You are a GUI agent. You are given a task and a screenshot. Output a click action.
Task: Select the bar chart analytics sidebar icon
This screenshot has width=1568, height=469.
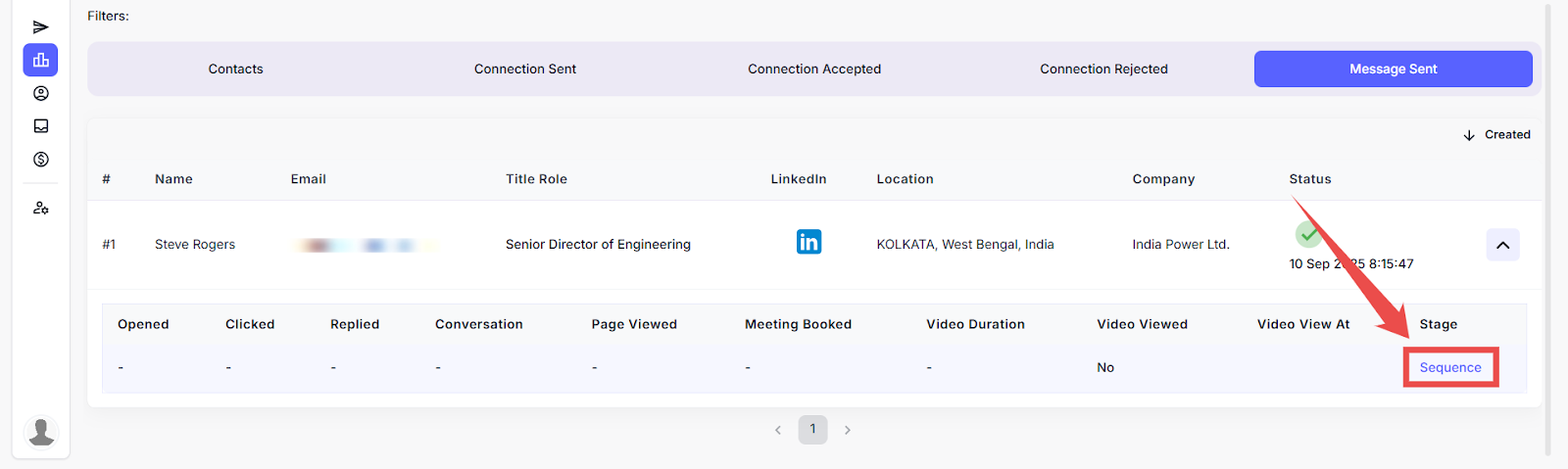point(40,61)
